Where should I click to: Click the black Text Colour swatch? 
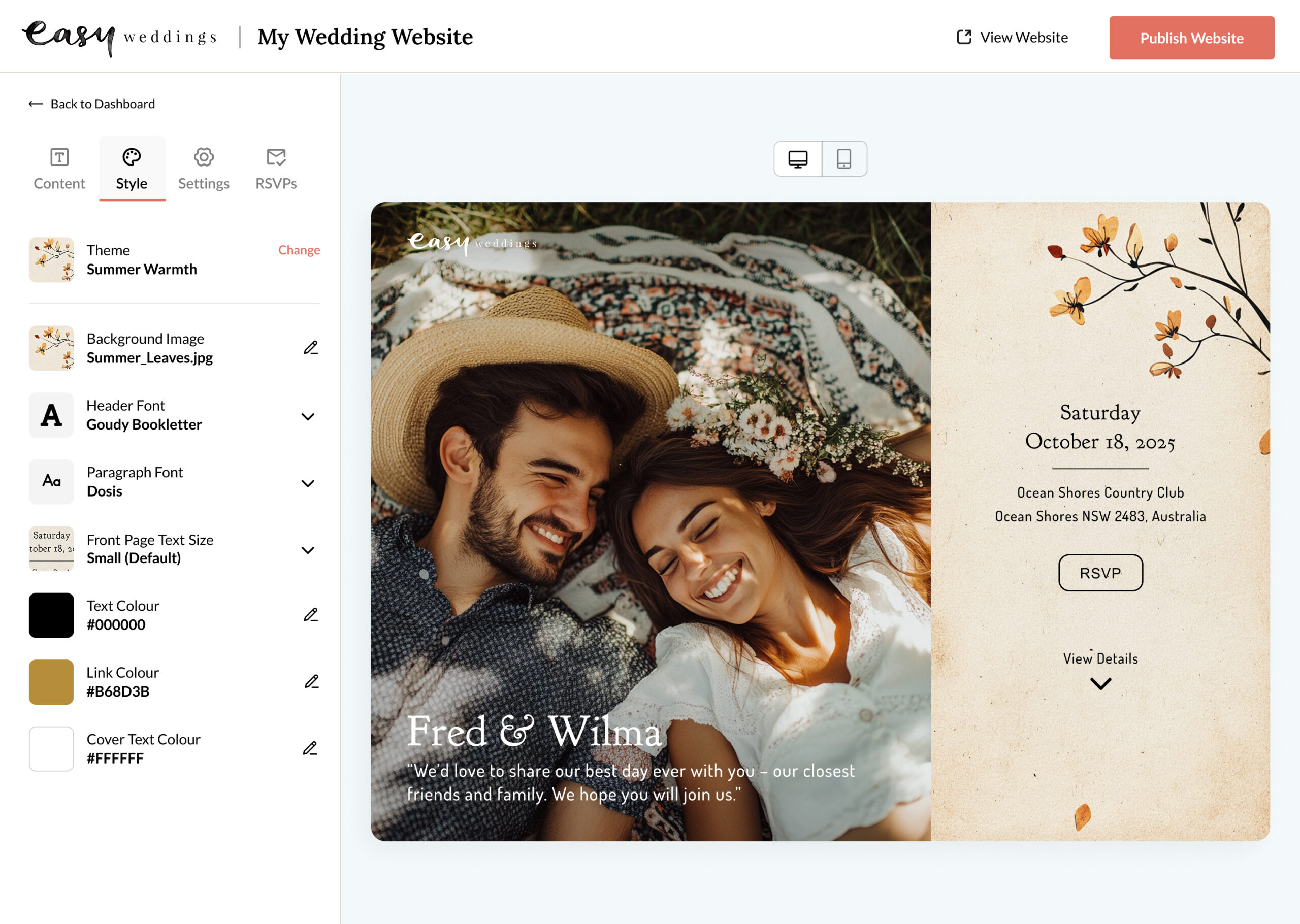pos(51,615)
